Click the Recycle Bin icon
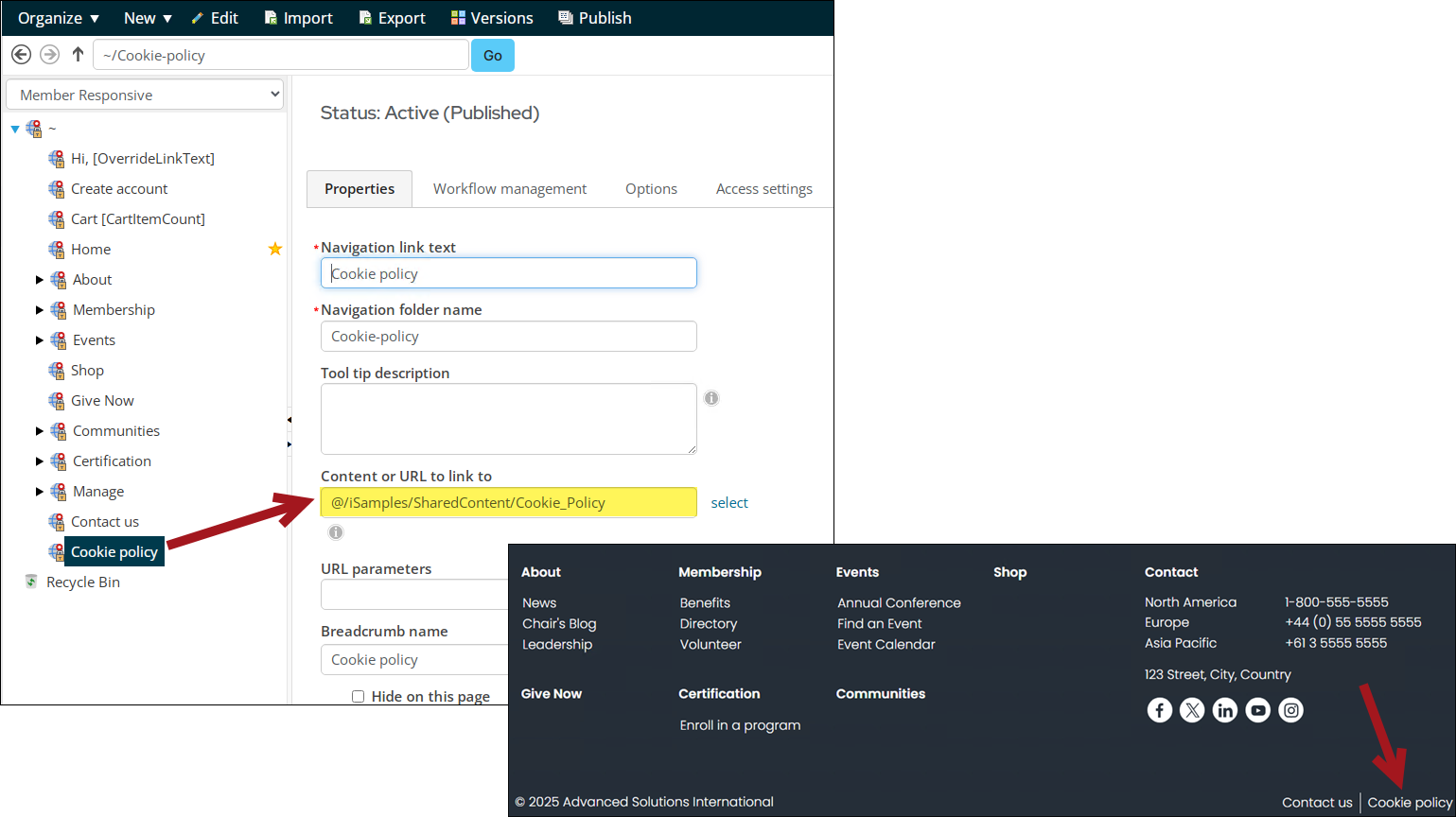This screenshot has width=1456, height=817. pos(31,582)
